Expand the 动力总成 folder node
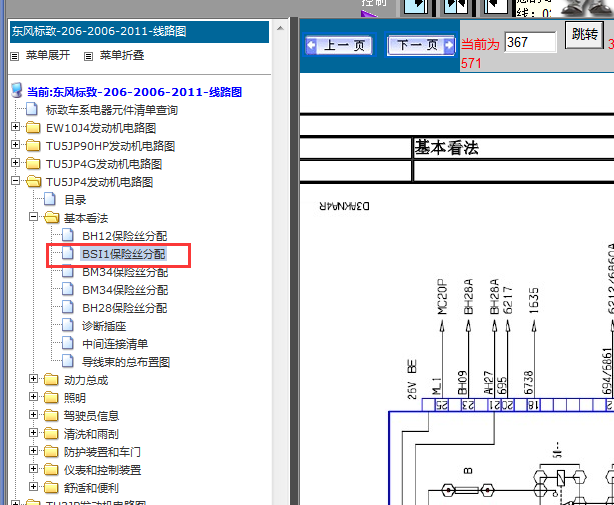 tap(34, 379)
